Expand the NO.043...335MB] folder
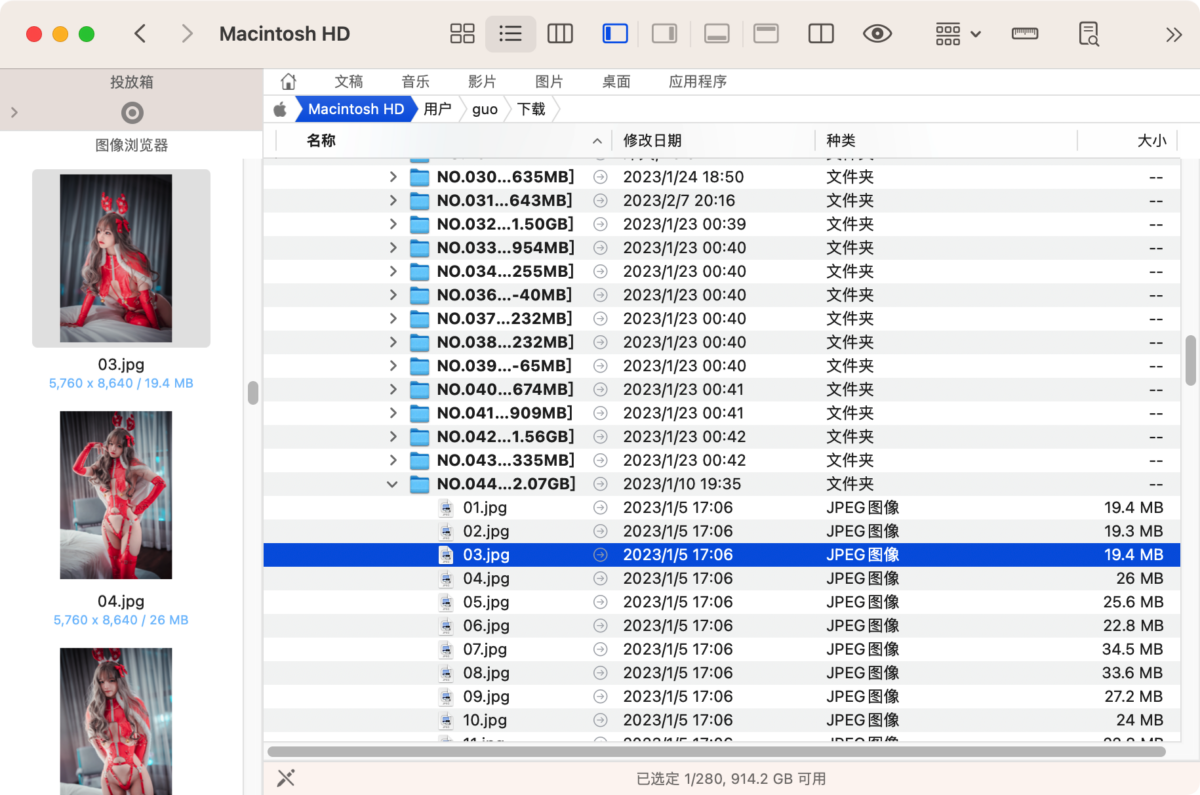 [393, 460]
